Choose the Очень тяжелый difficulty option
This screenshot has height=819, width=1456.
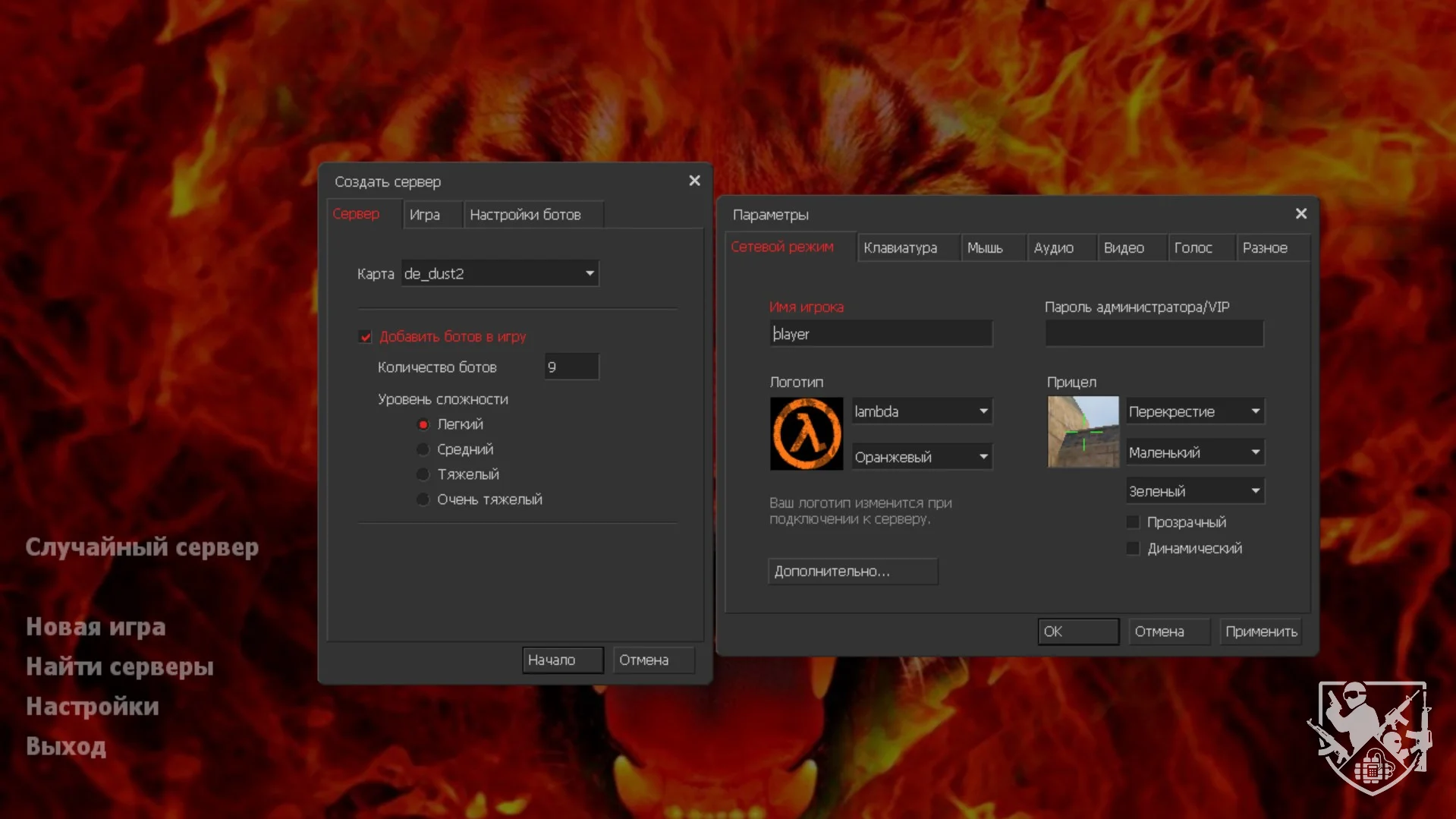pos(423,499)
